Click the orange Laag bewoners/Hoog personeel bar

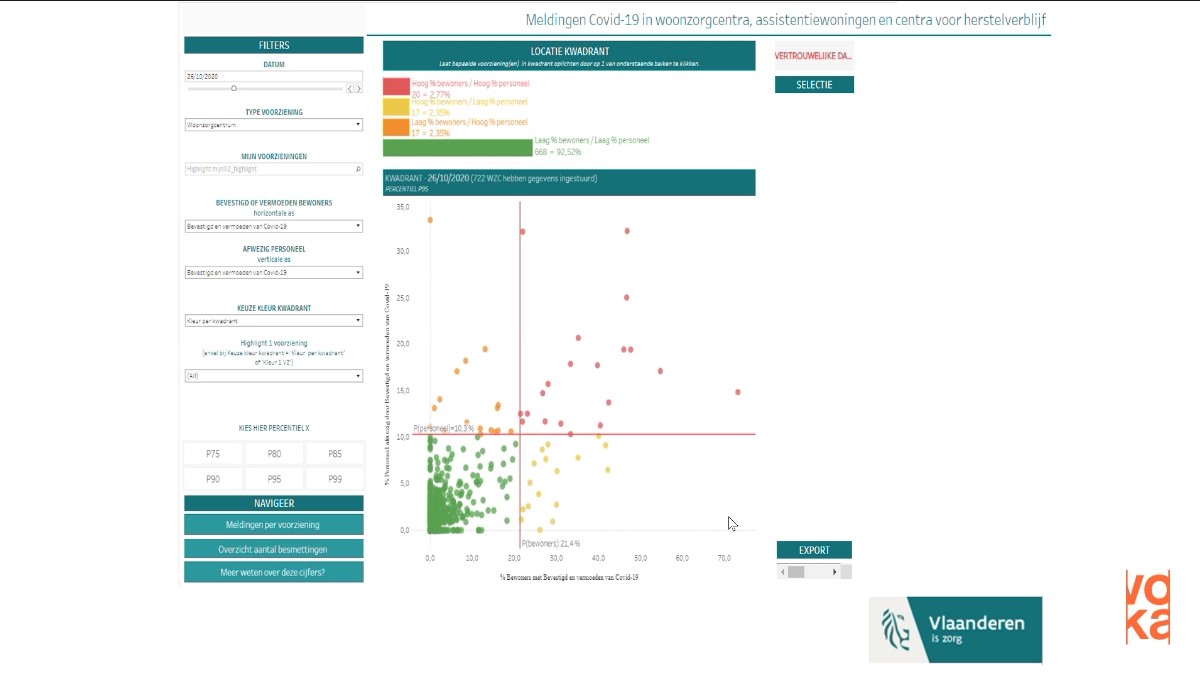point(396,127)
